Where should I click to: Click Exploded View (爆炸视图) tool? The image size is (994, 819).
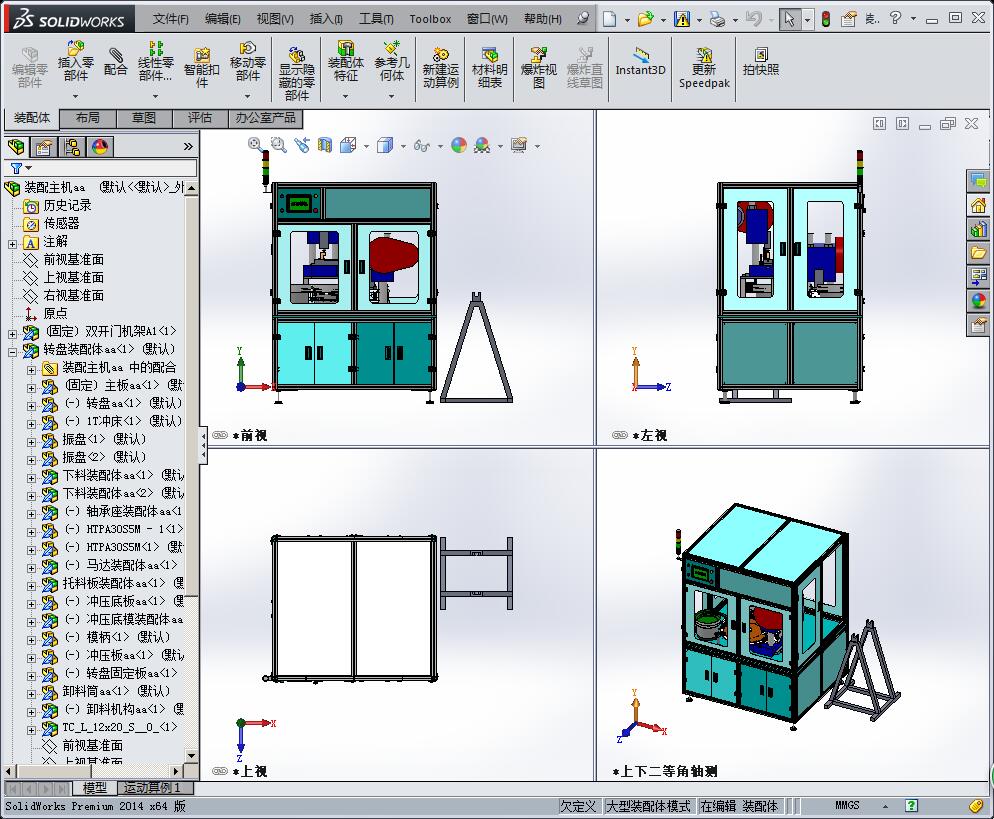pos(538,67)
